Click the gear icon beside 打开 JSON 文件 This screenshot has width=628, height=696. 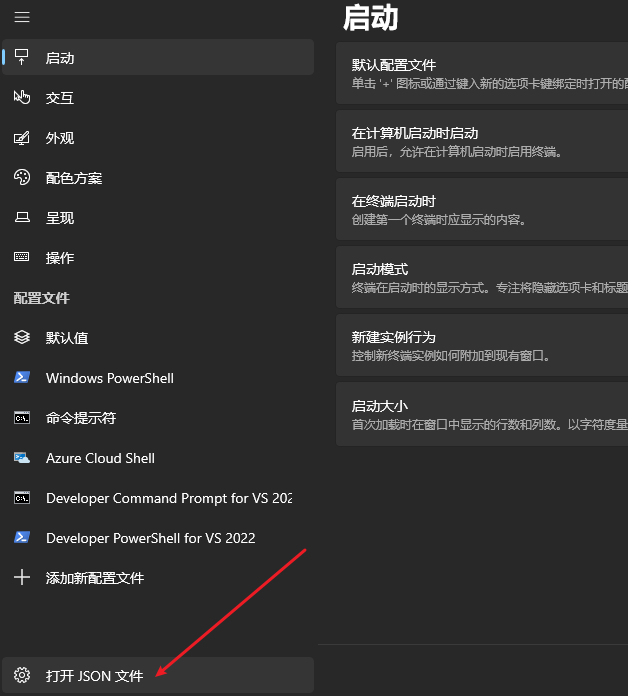22,676
